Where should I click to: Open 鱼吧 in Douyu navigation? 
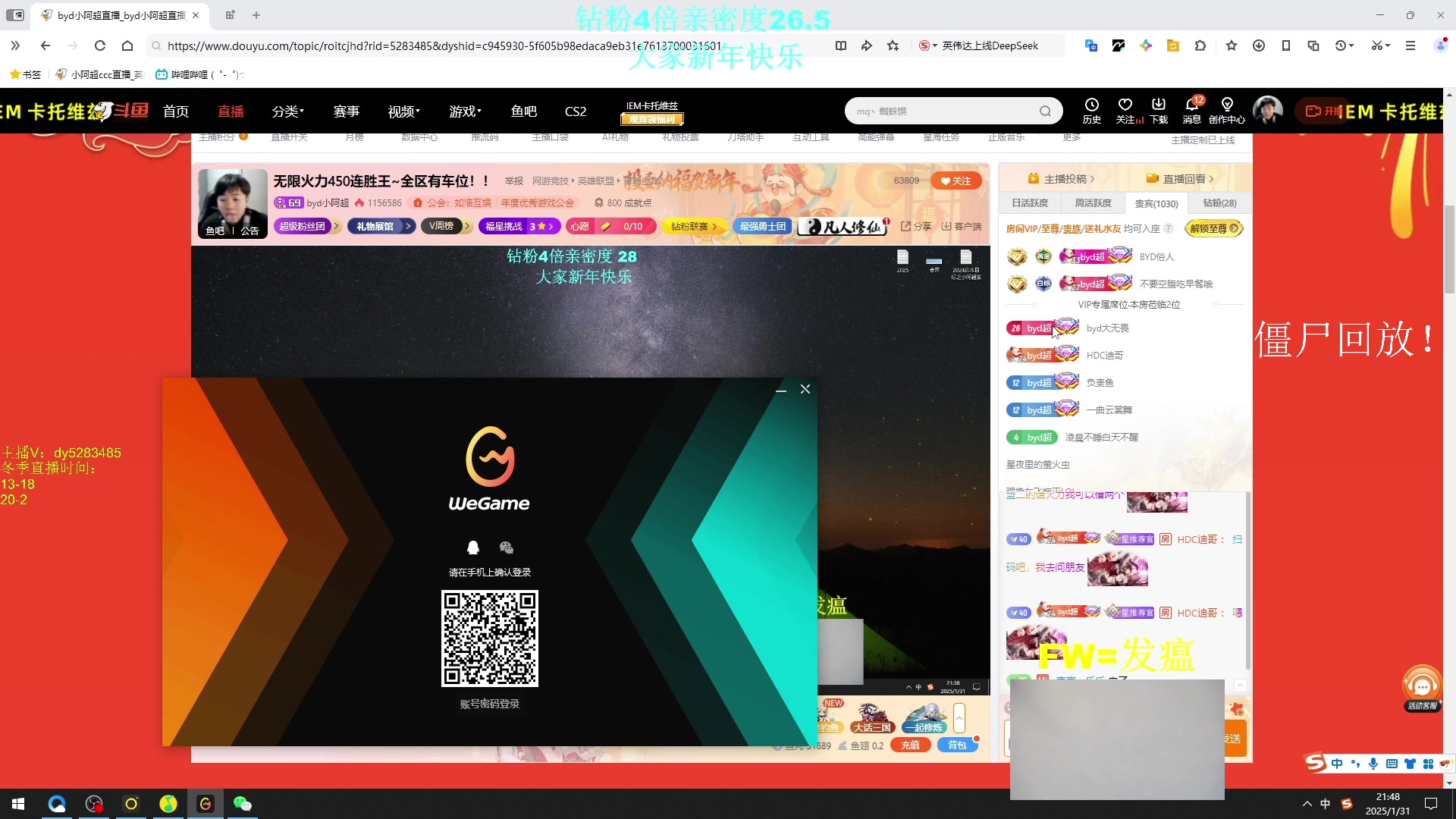[x=524, y=111]
